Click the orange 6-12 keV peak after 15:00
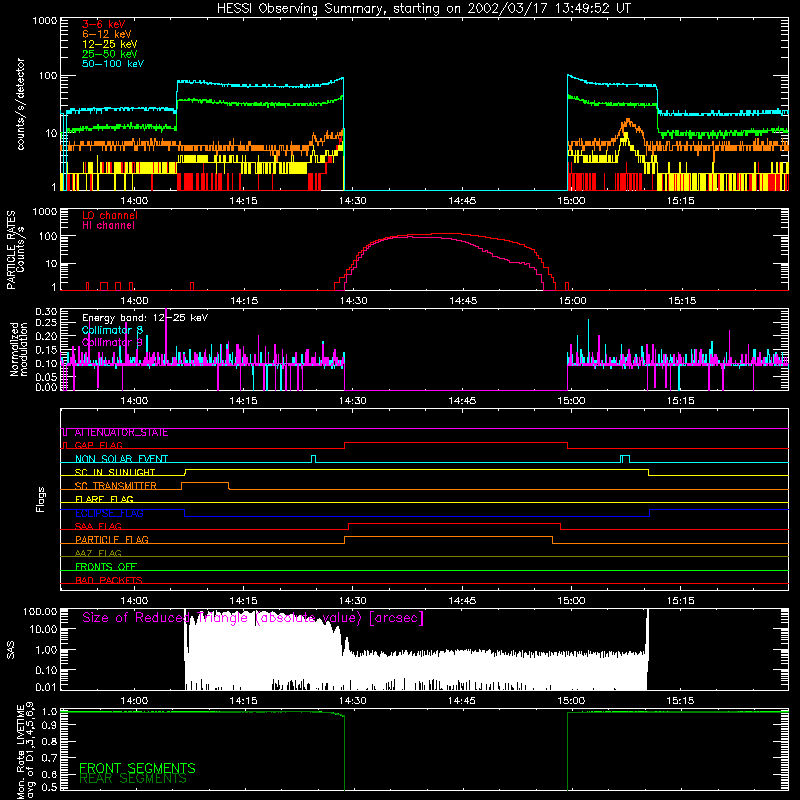 (x=628, y=122)
